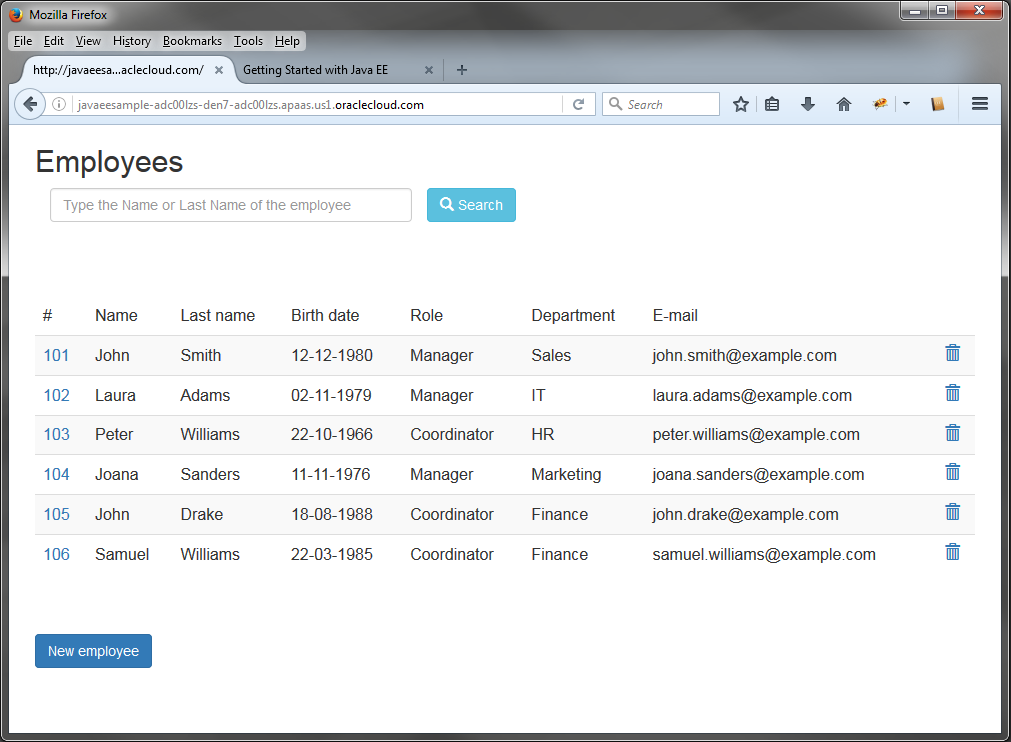The width and height of the screenshot is (1011, 742).
Task: Go back using the back navigation arrow
Action: click(30, 104)
